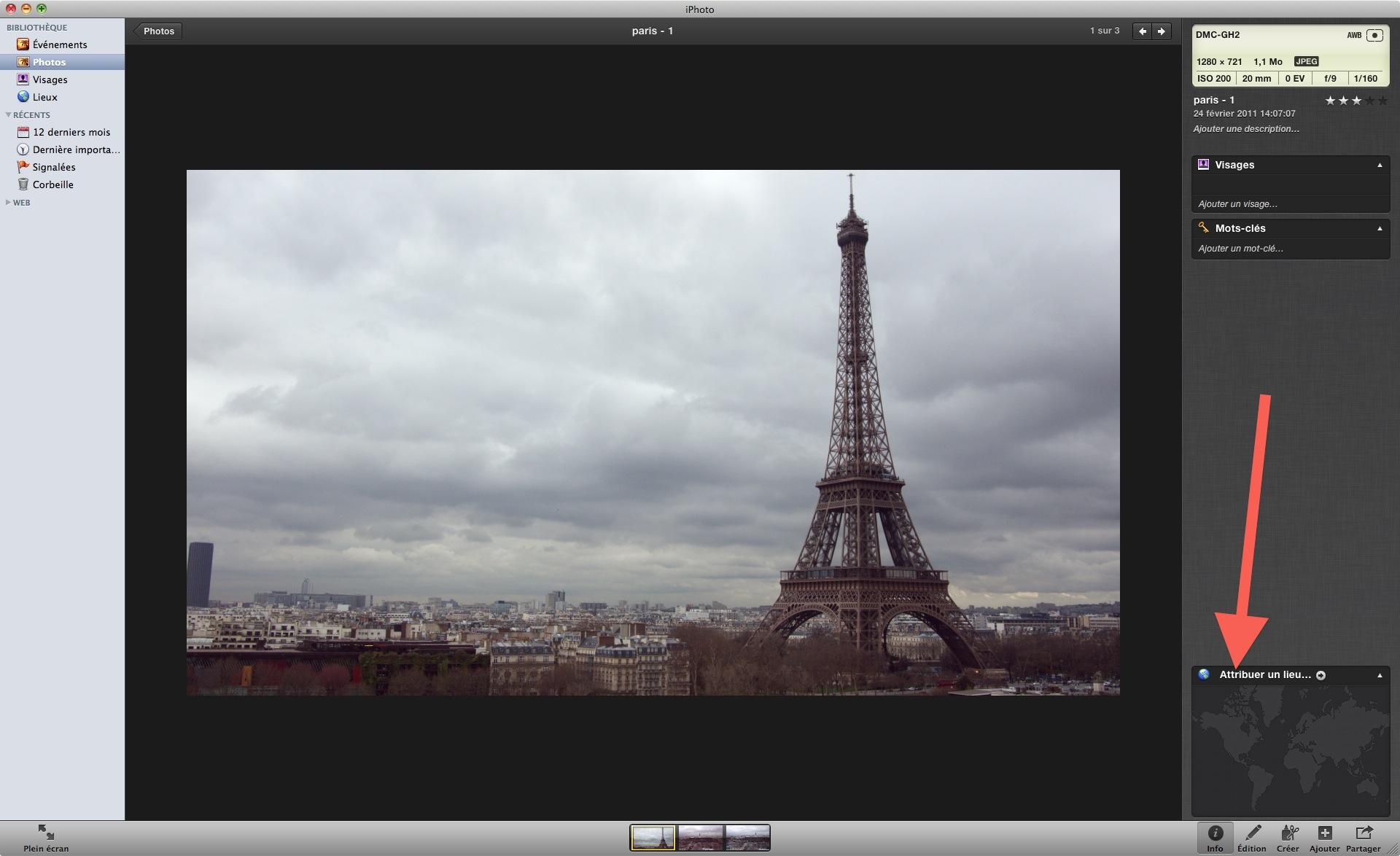The height and width of the screenshot is (856, 1400).
Task: Select the second thumbnail in filmstrip
Action: 701,838
